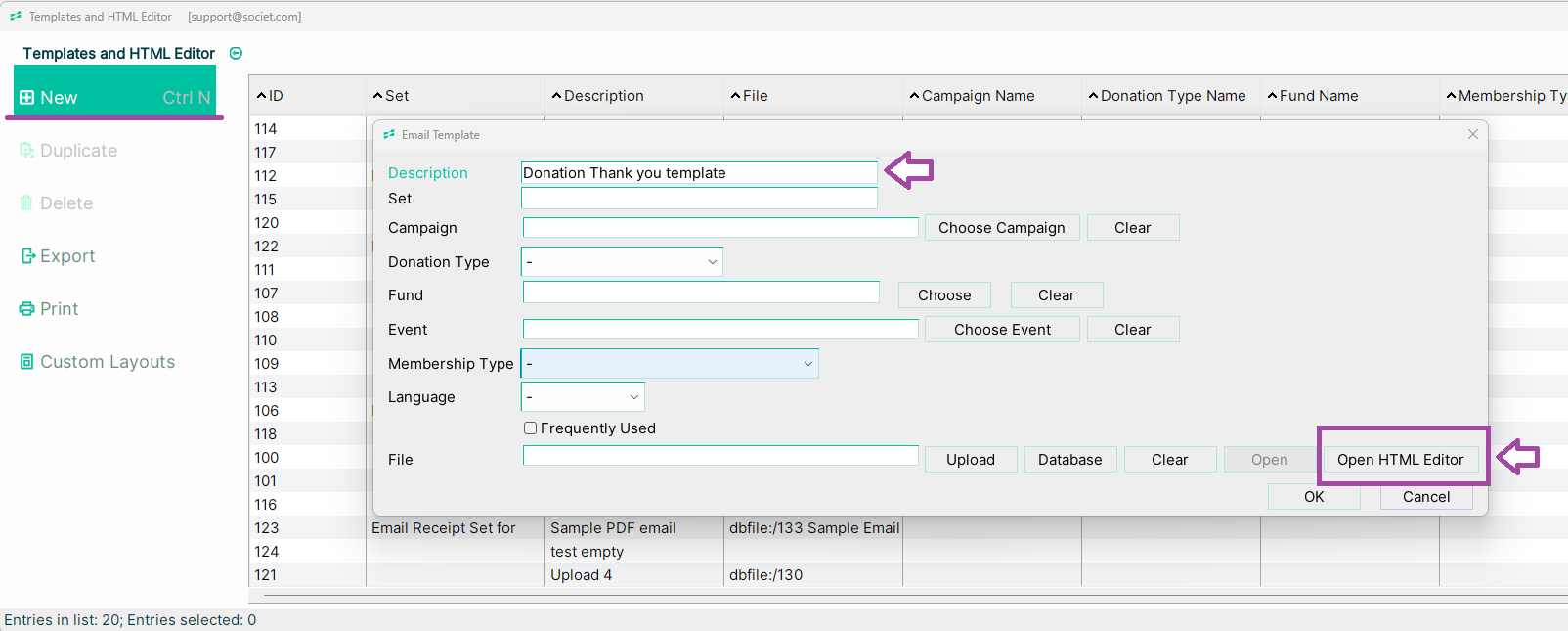
Task: Click the Choose button for Fund
Action: [944, 295]
